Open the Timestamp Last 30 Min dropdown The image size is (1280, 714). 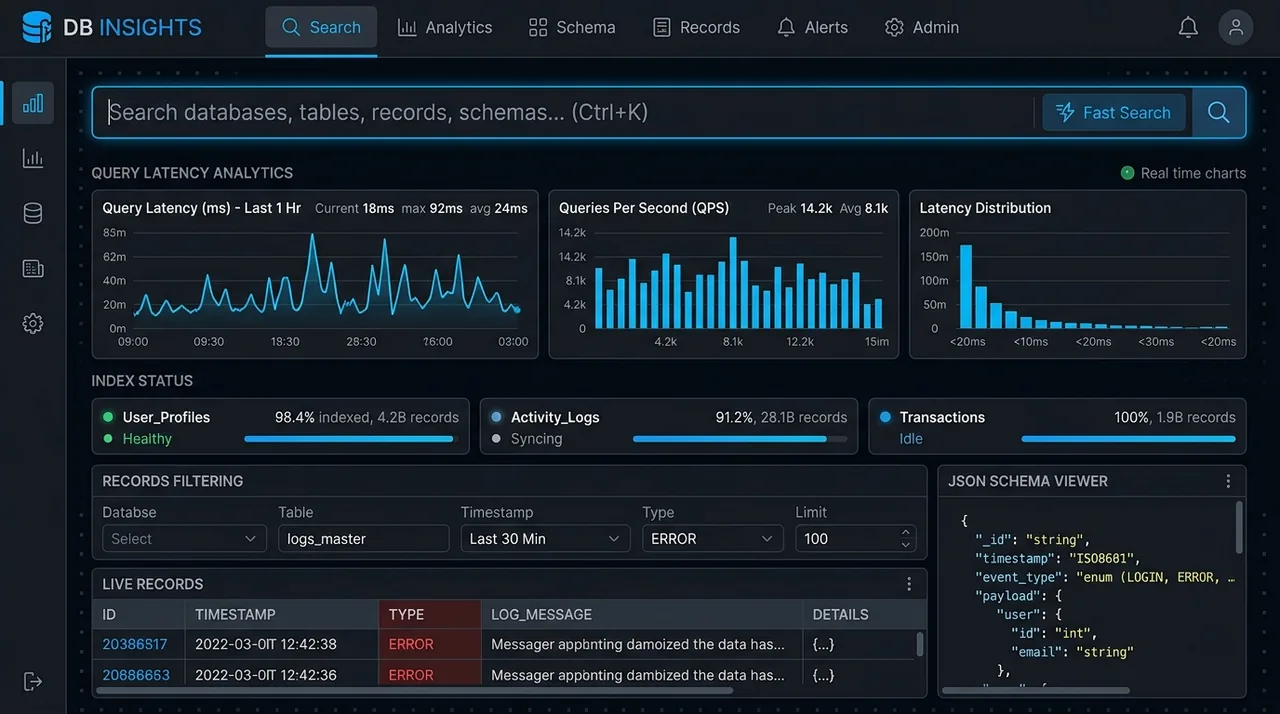545,539
